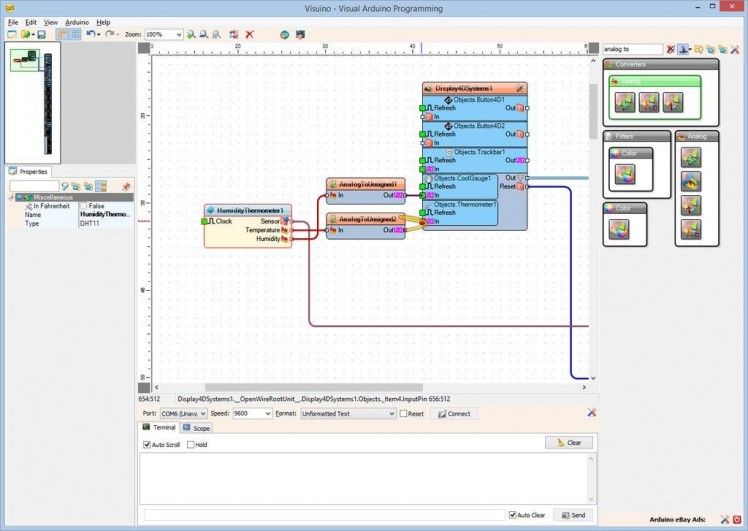Open the Arduino menu
The height and width of the screenshot is (531, 748).
point(77,21)
